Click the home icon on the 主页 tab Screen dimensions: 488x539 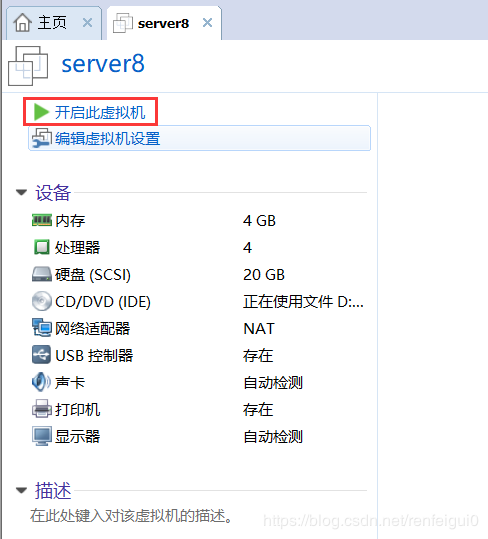[23, 23]
